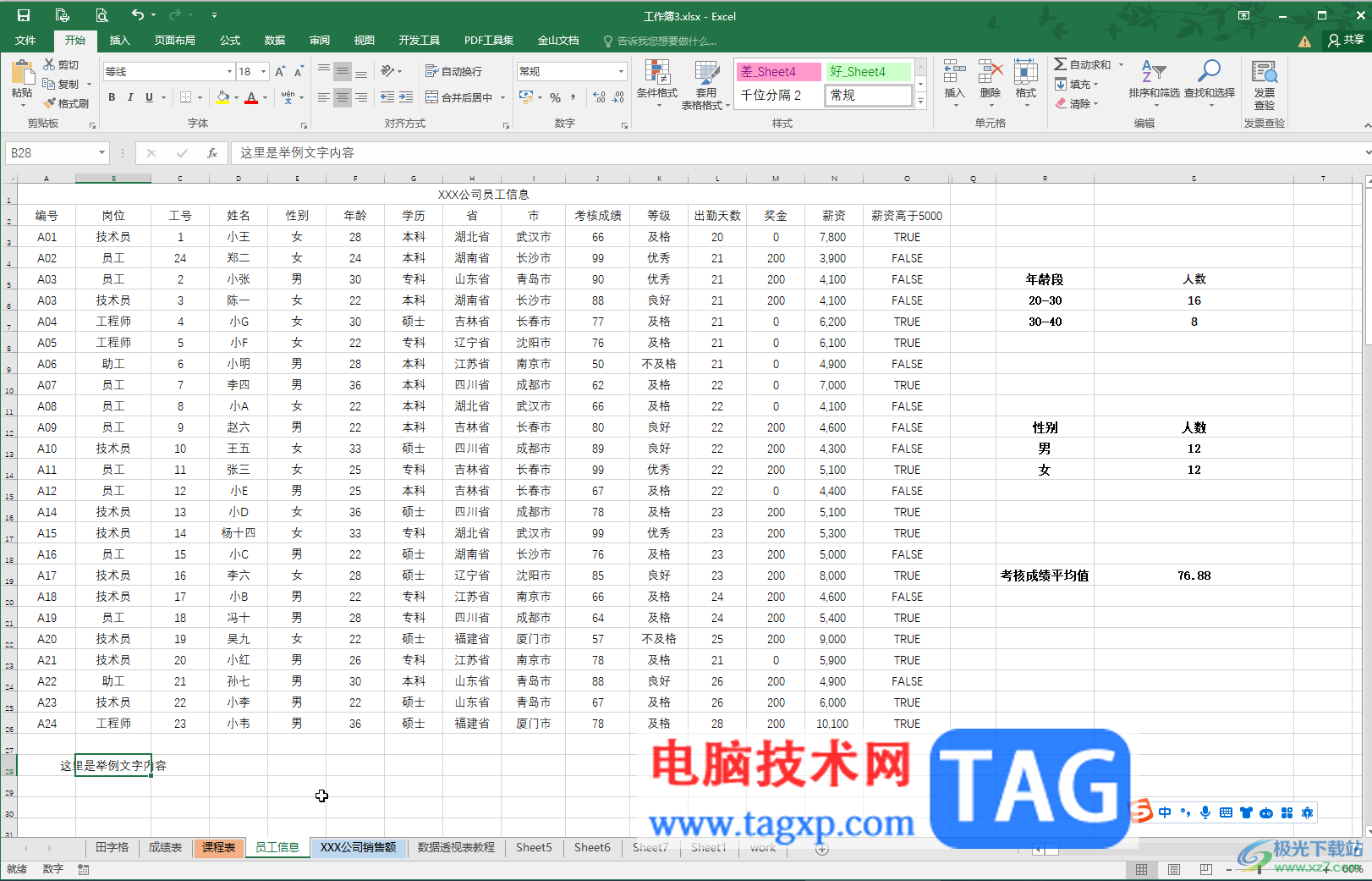Click the invoice check (发票查验) icon
Image resolution: width=1372 pixels, height=881 pixels.
[x=1265, y=85]
